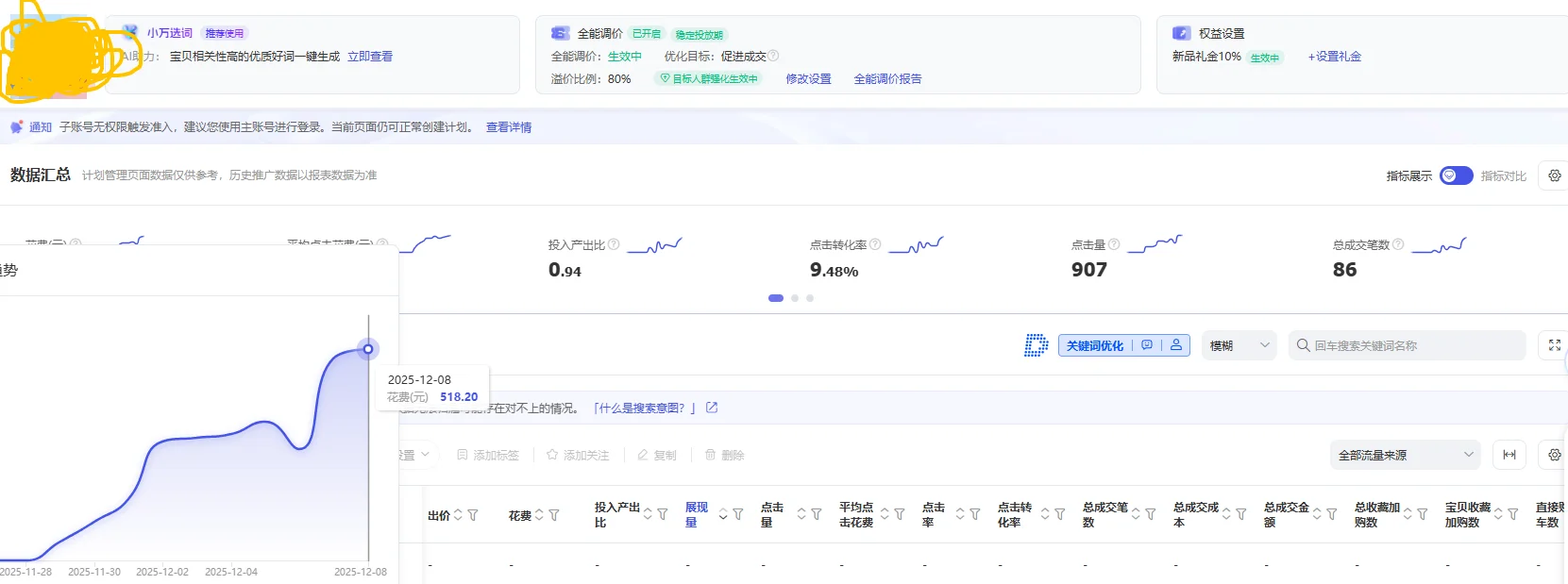
Task: Click the help icon next to 促进成交
Action: [773, 56]
